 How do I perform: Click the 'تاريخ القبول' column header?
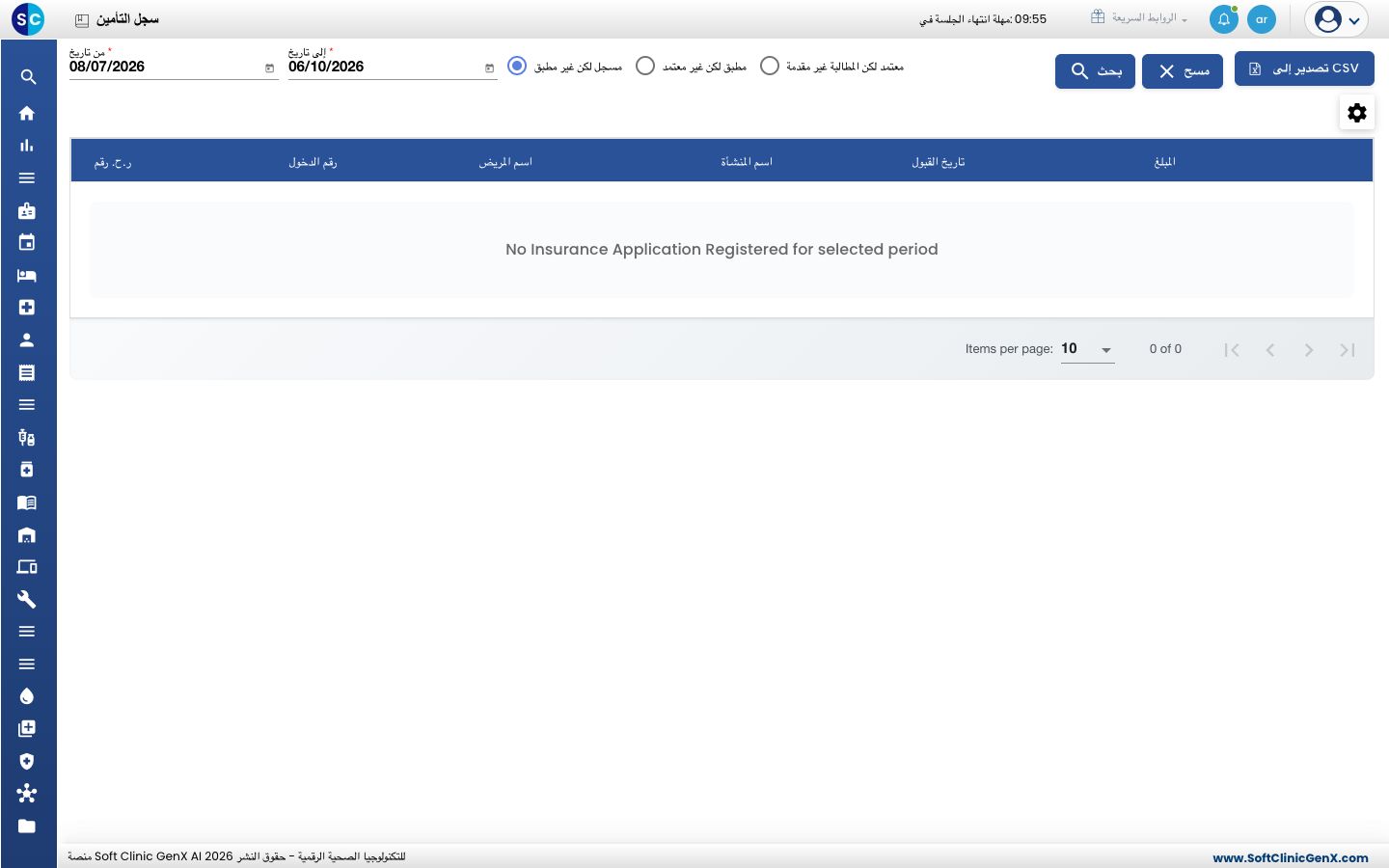939,162
